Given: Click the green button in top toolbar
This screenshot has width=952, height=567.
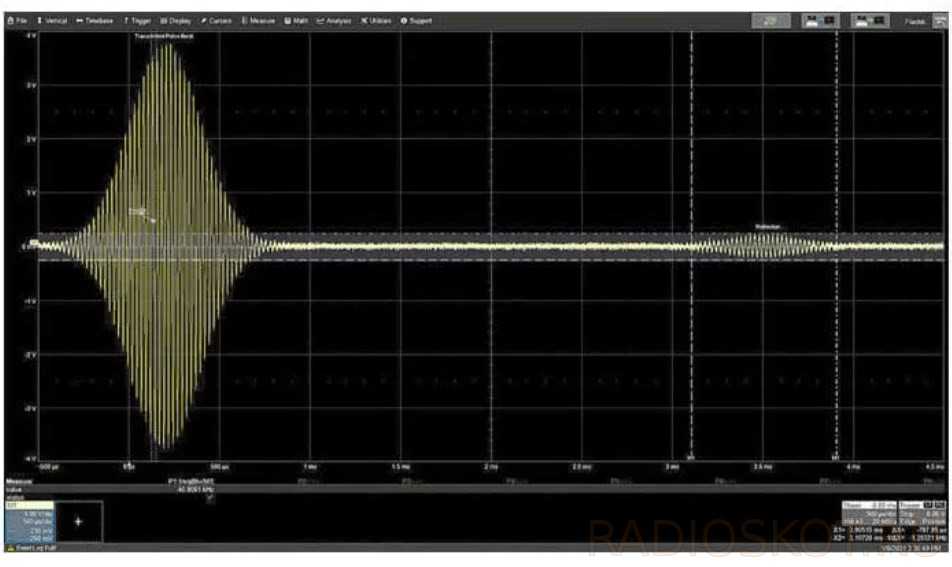Looking at the screenshot, I should pyautogui.click(x=770, y=20).
